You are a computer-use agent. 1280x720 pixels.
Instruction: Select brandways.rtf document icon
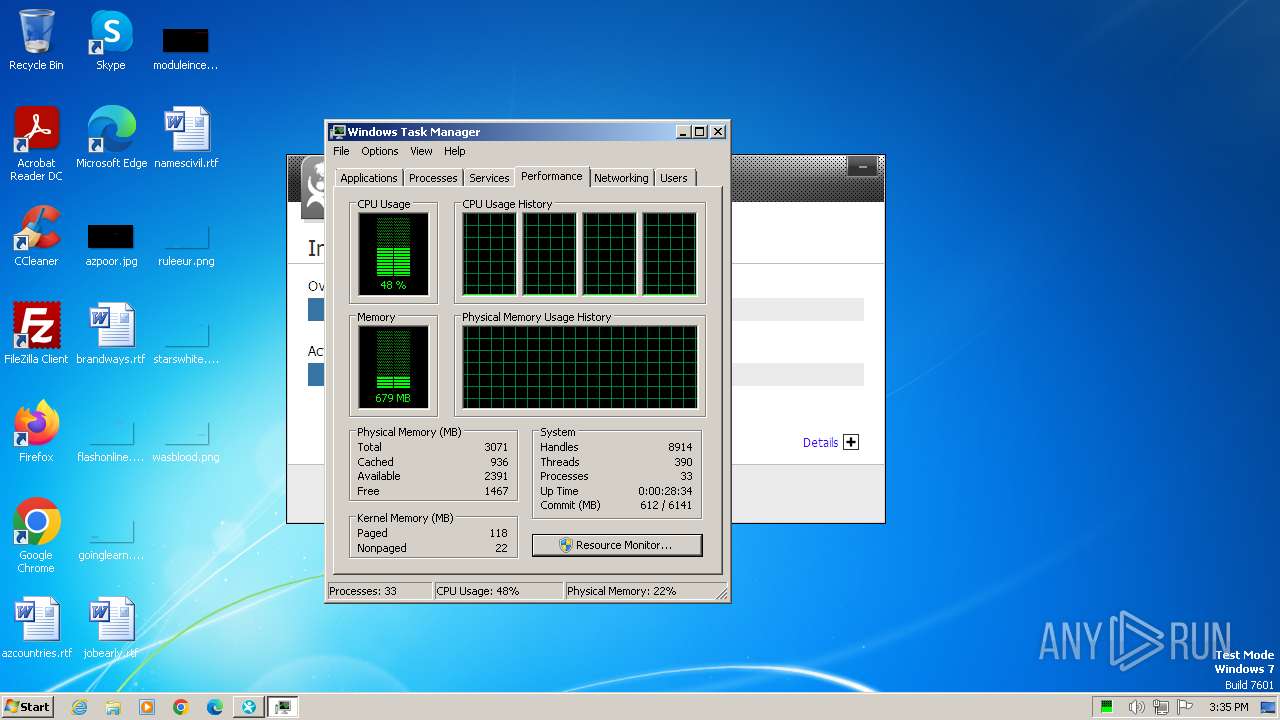click(111, 334)
